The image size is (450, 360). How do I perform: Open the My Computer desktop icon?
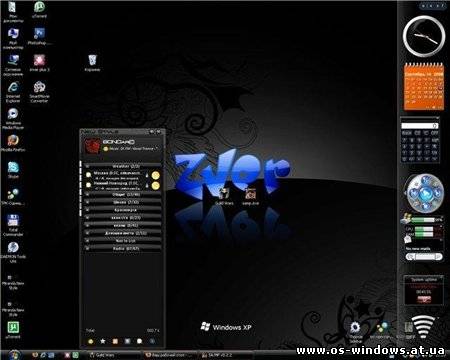coord(13,37)
